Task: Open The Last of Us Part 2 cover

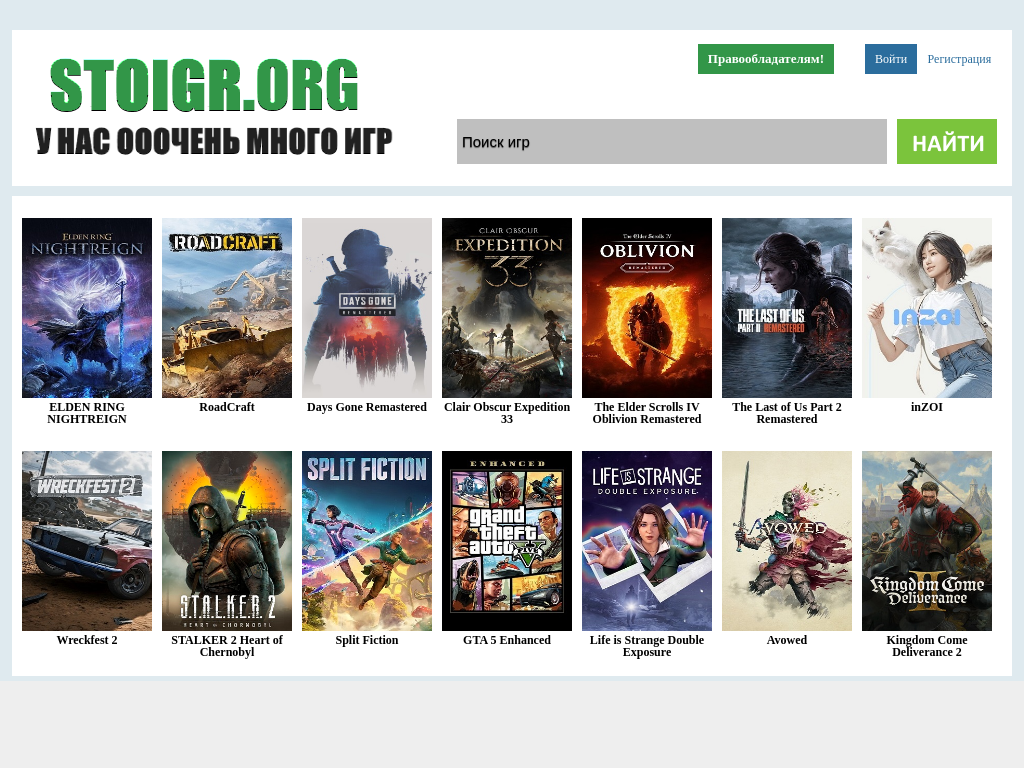Action: coord(787,308)
